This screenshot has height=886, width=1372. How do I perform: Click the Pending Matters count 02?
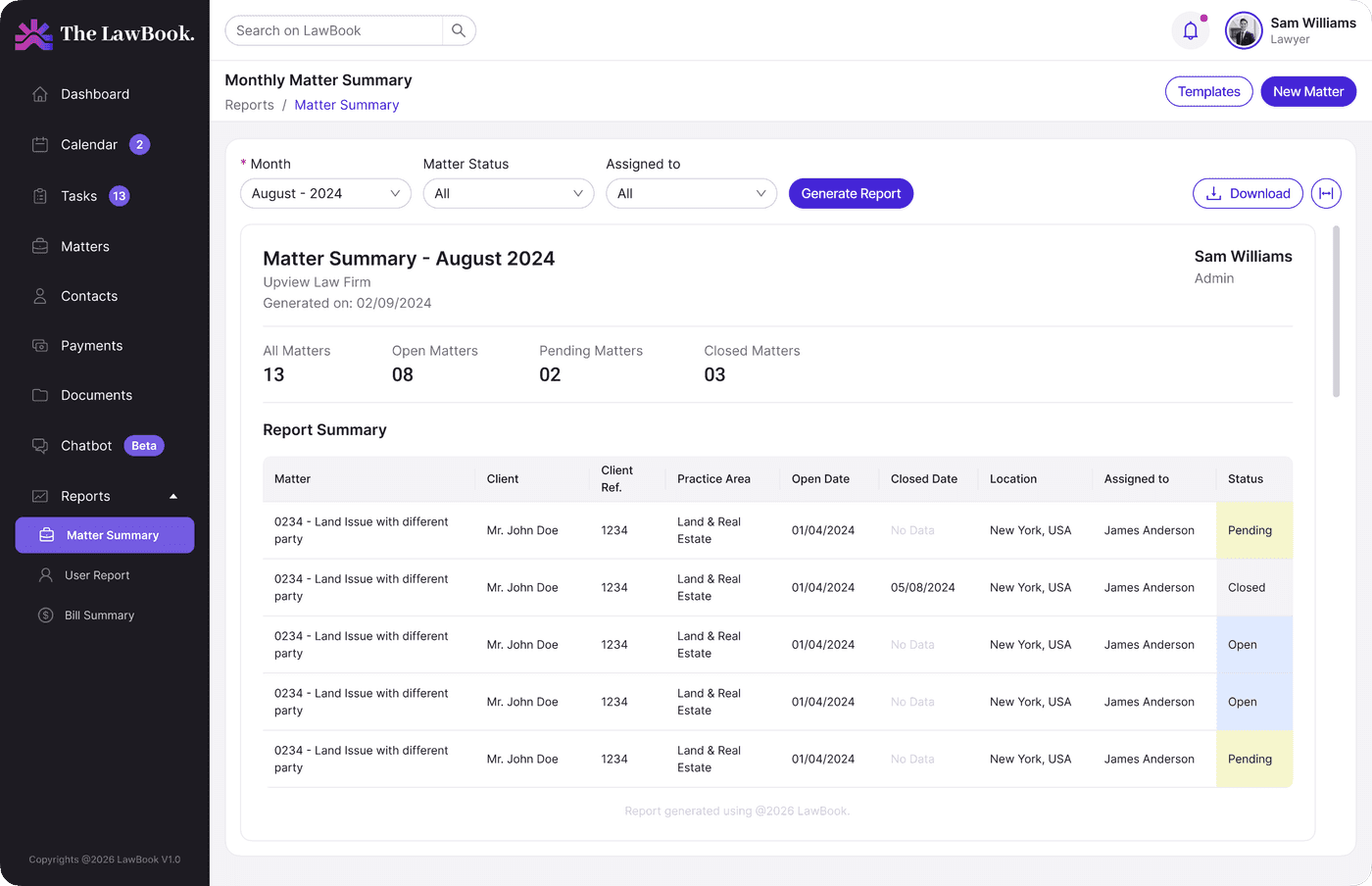[550, 374]
